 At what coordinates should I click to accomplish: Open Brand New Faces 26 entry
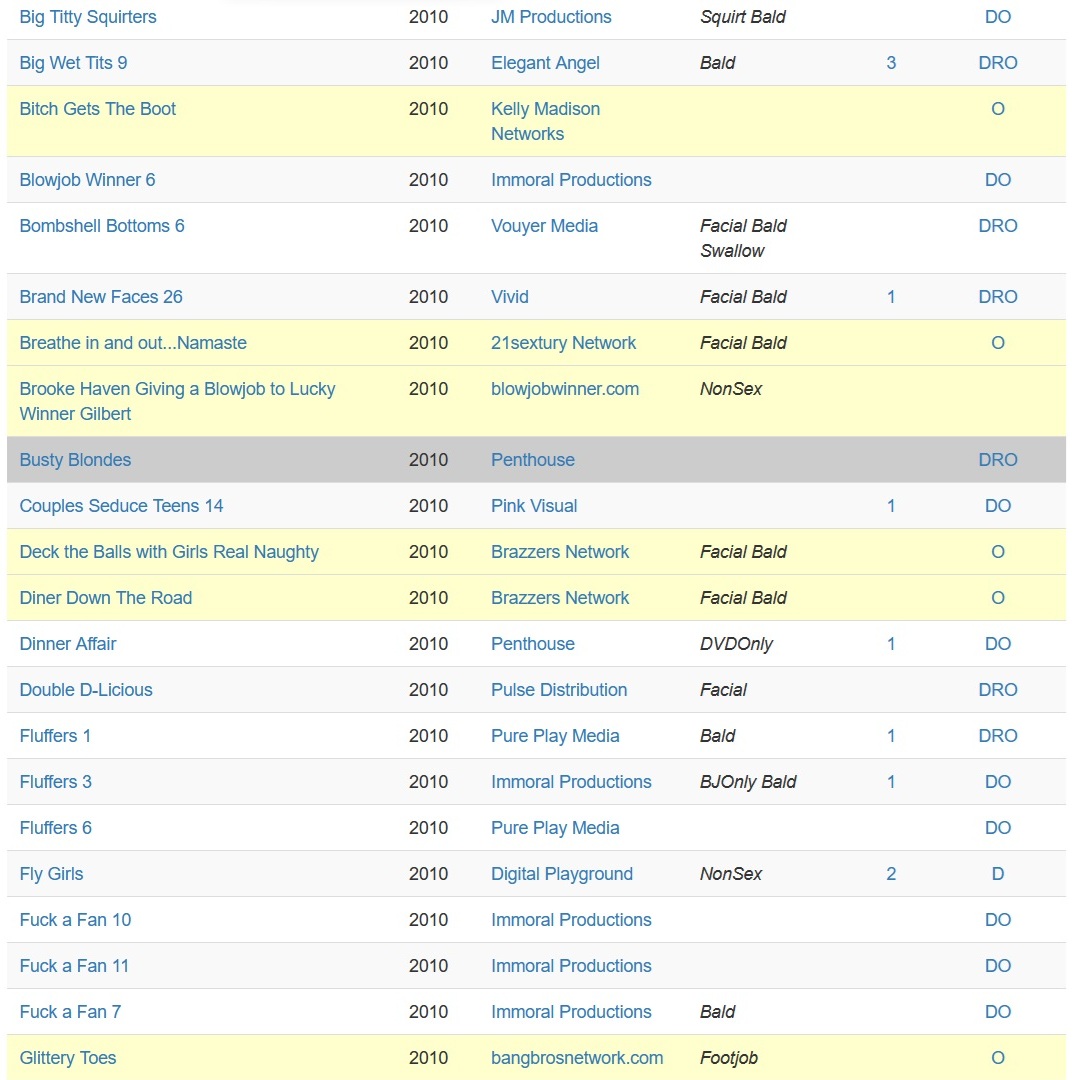(x=101, y=297)
